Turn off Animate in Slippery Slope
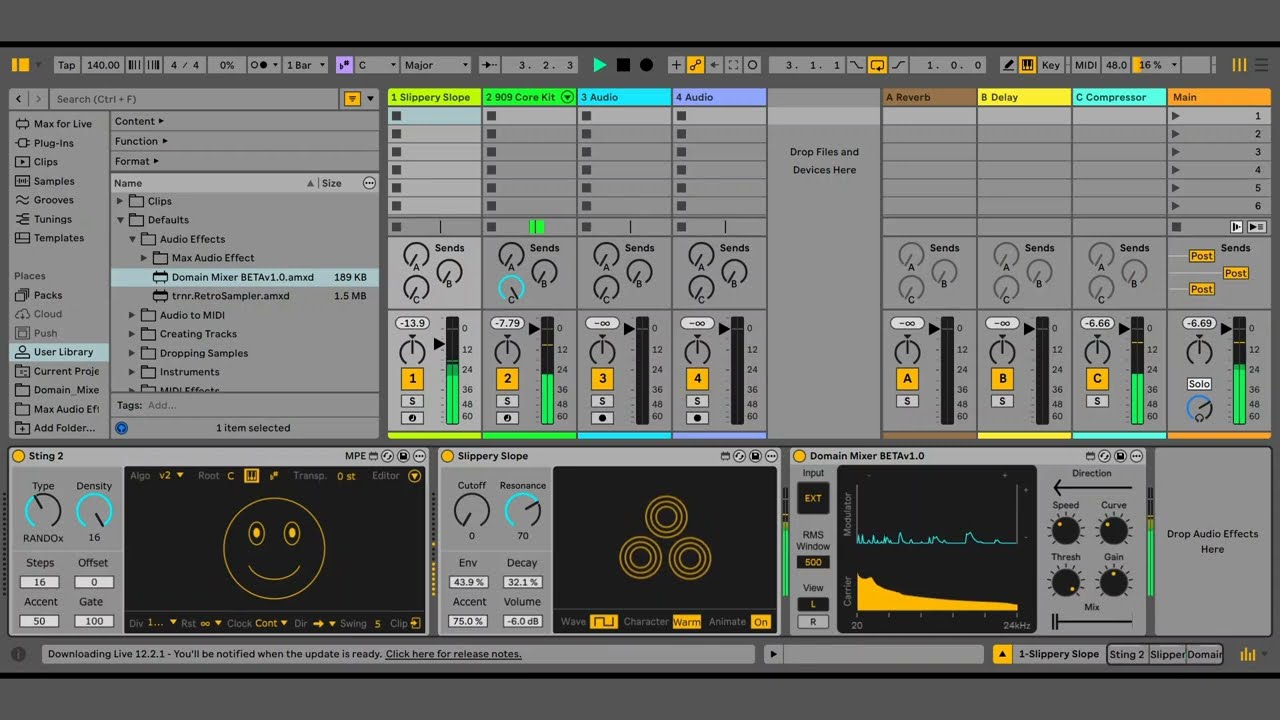 click(x=761, y=622)
